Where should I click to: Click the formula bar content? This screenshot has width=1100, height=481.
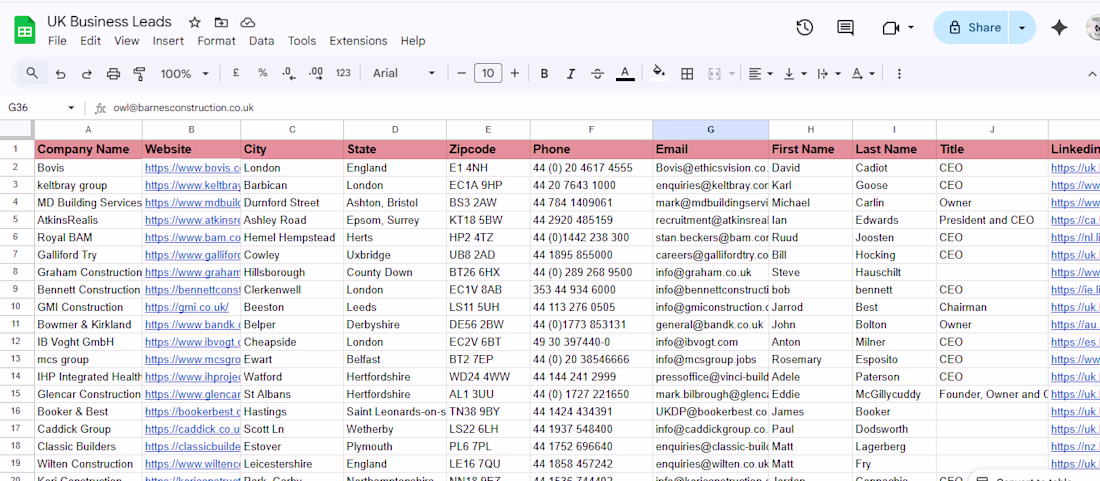pyautogui.click(x=183, y=108)
